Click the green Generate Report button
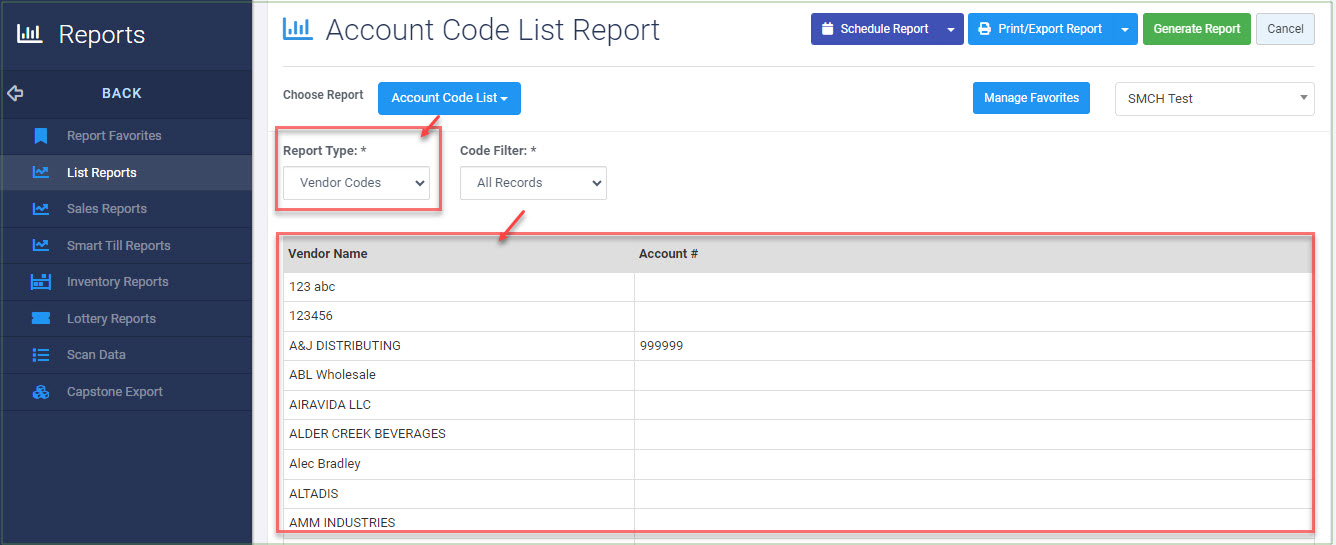This screenshot has width=1336, height=545. point(1197,29)
